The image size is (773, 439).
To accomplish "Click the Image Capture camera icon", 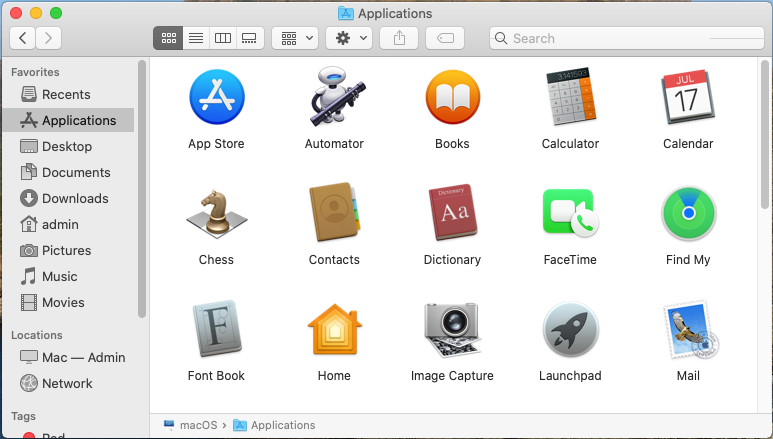I will pos(452,329).
